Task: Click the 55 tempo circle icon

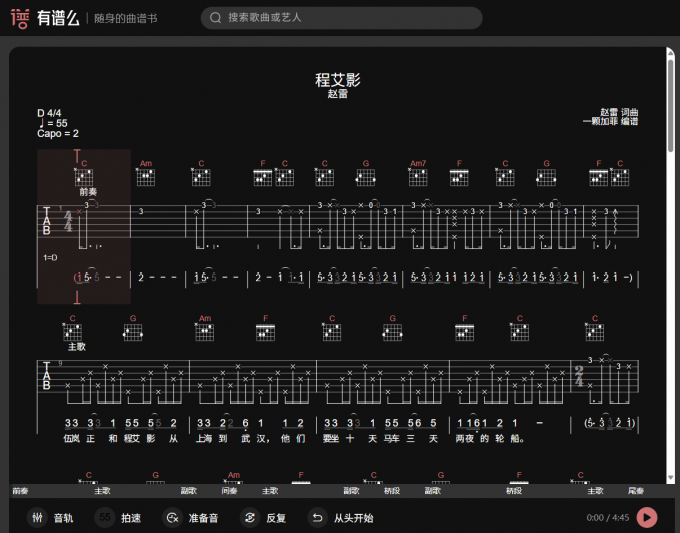Action: coord(104,518)
